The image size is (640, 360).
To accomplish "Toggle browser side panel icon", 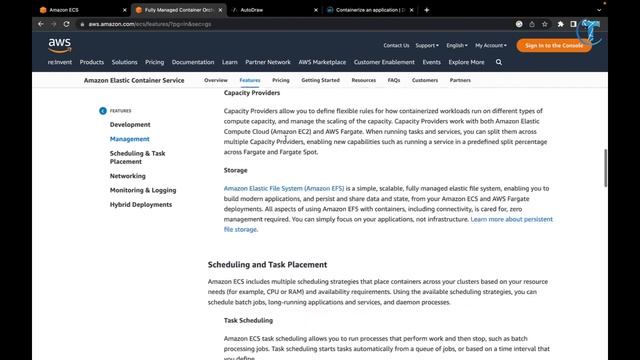I will pos(573,24).
